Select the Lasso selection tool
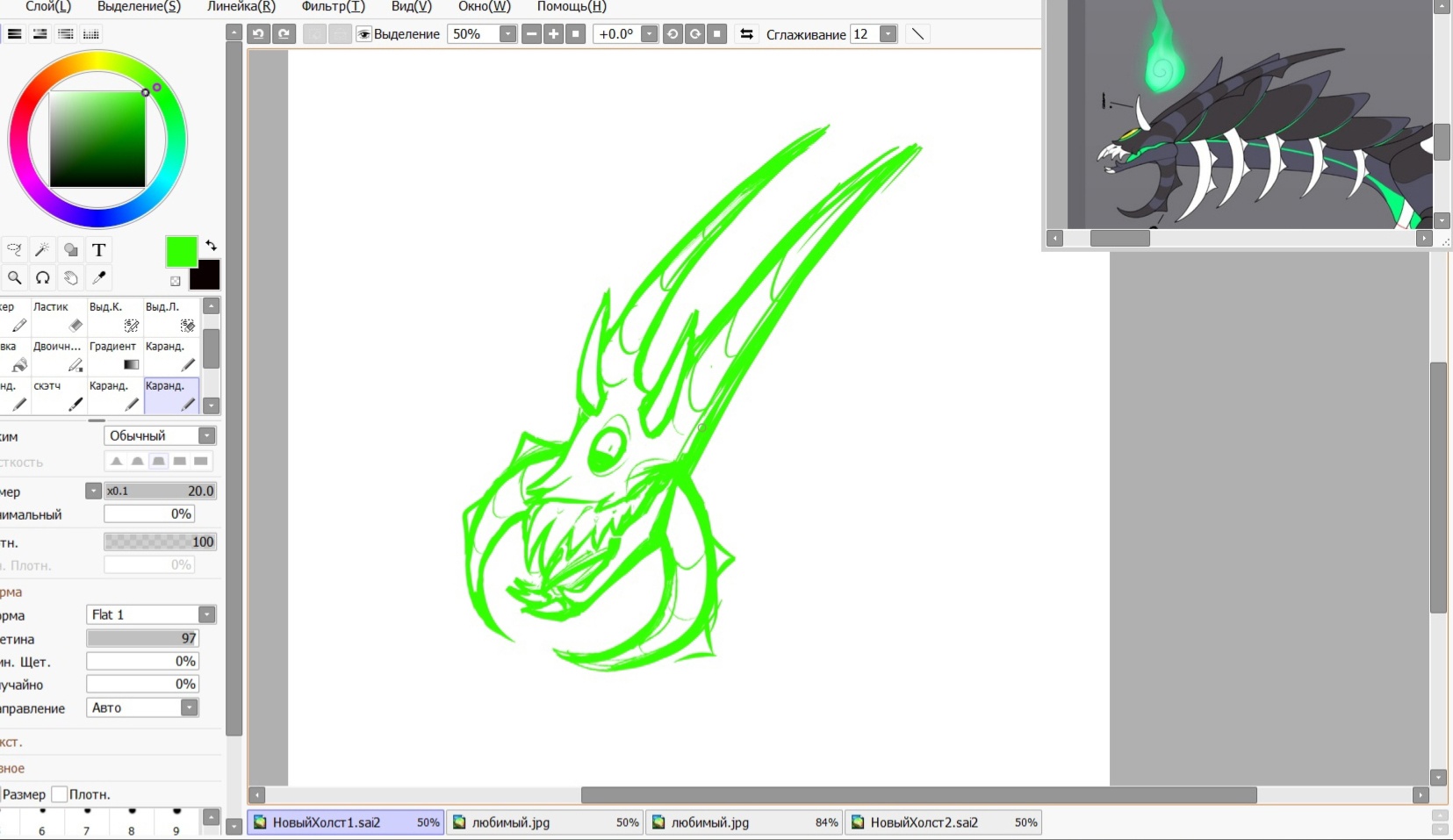Image resolution: width=1453 pixels, height=840 pixels. [x=14, y=250]
